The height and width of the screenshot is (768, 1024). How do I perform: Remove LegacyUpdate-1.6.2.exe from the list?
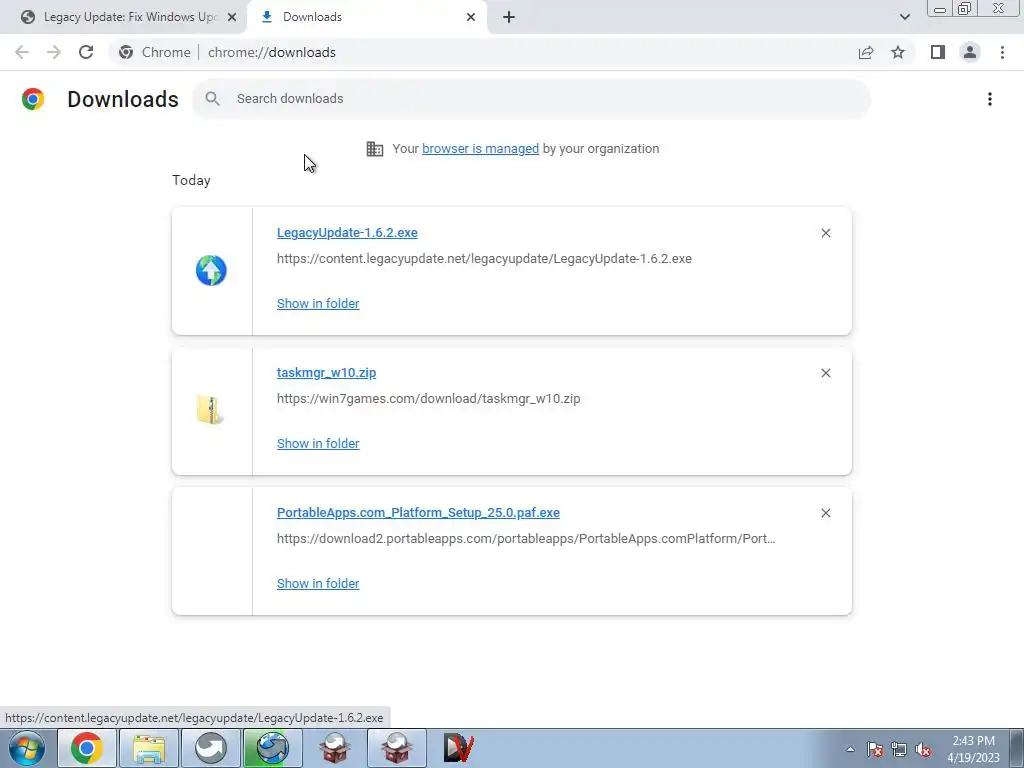pos(825,233)
